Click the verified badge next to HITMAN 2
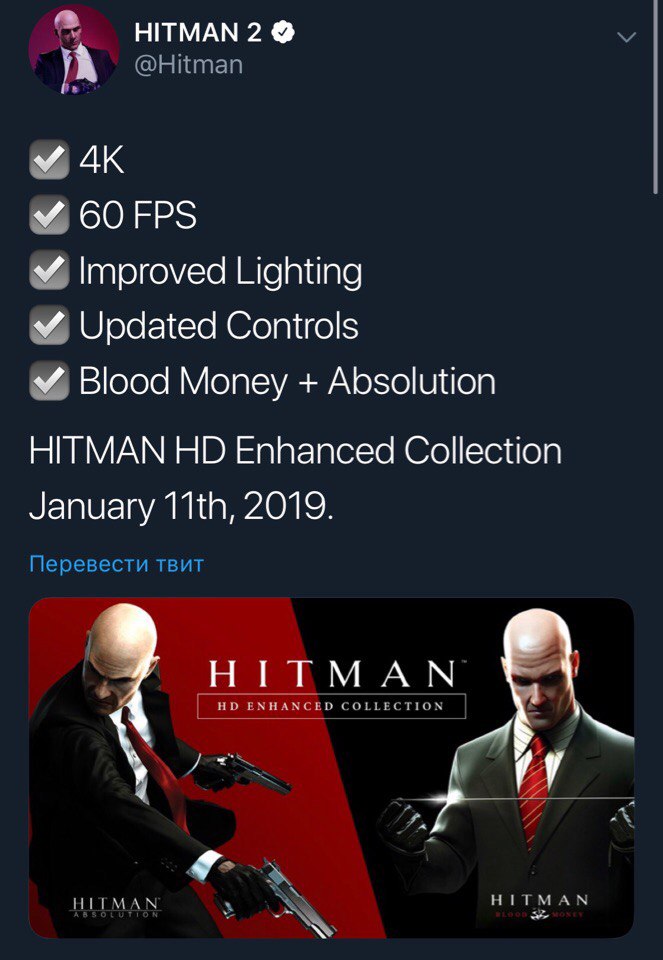663x960 pixels. coord(282,32)
